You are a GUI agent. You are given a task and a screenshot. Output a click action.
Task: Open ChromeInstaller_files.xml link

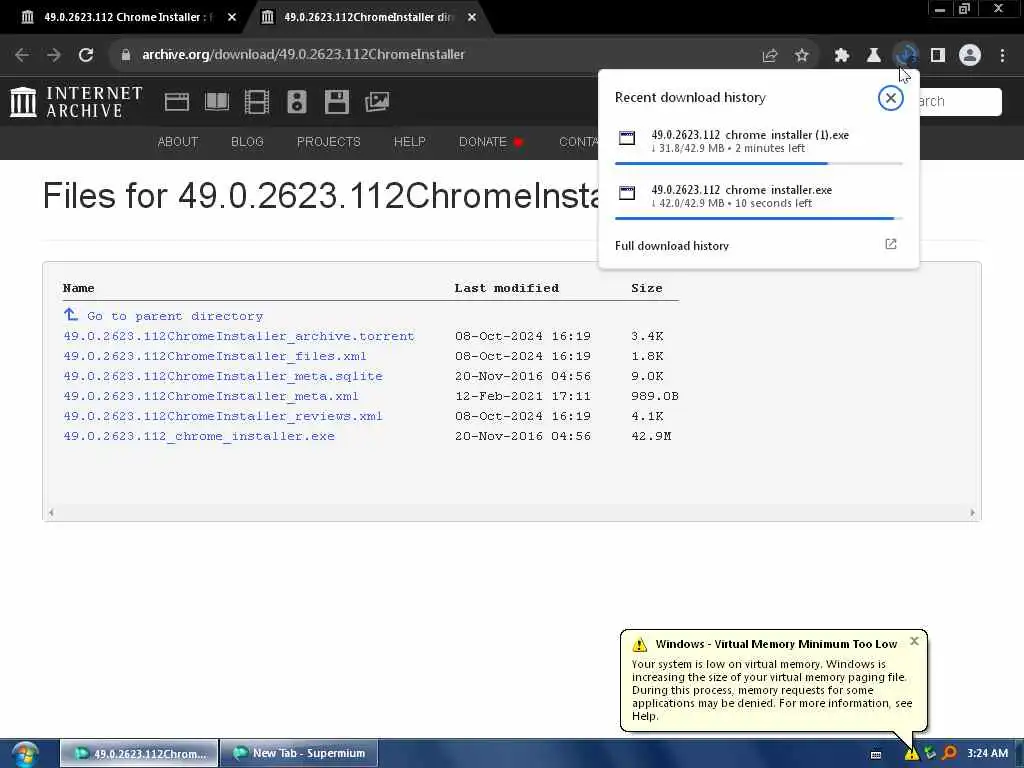tap(215, 356)
